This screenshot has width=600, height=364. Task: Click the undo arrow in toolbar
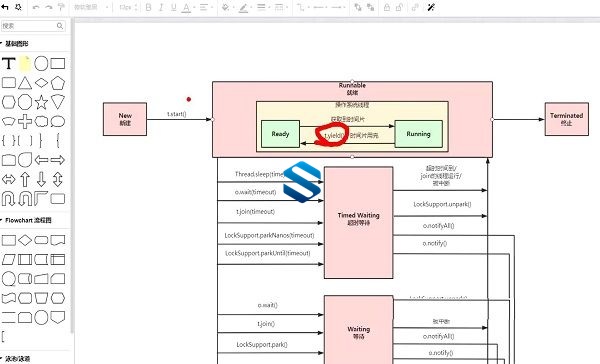(x=36, y=7)
